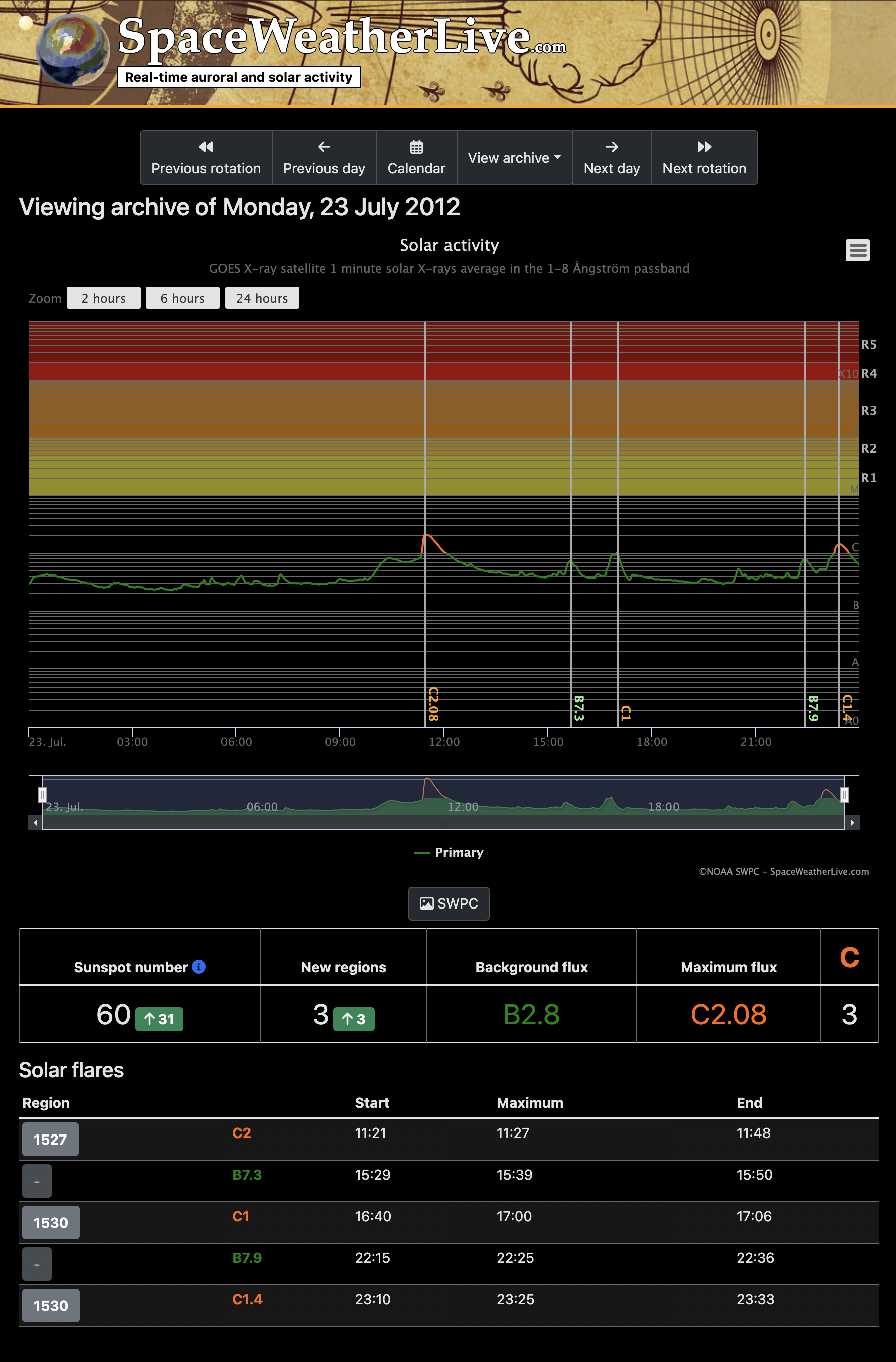This screenshot has height=1362, width=896.
Task: Click the right navigator range handle
Action: [844, 794]
